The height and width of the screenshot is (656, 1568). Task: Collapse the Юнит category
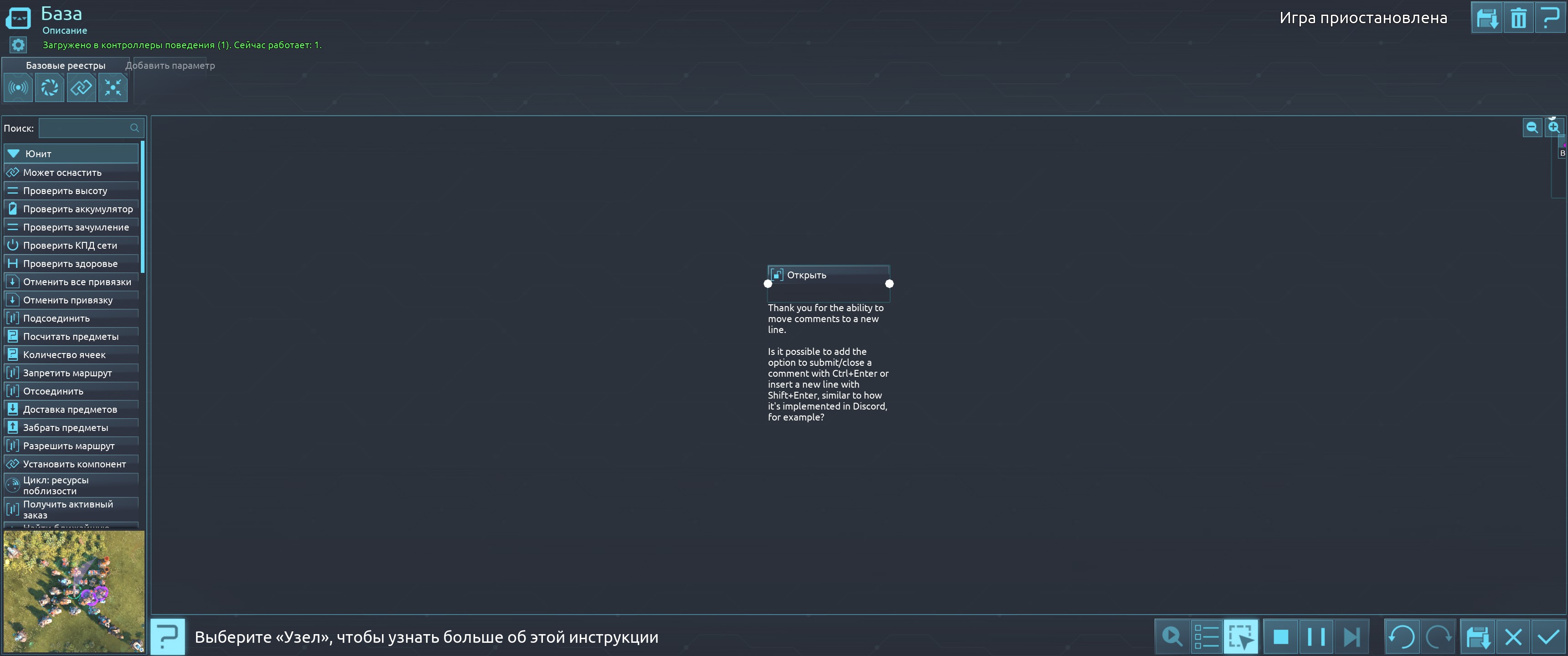[x=13, y=154]
